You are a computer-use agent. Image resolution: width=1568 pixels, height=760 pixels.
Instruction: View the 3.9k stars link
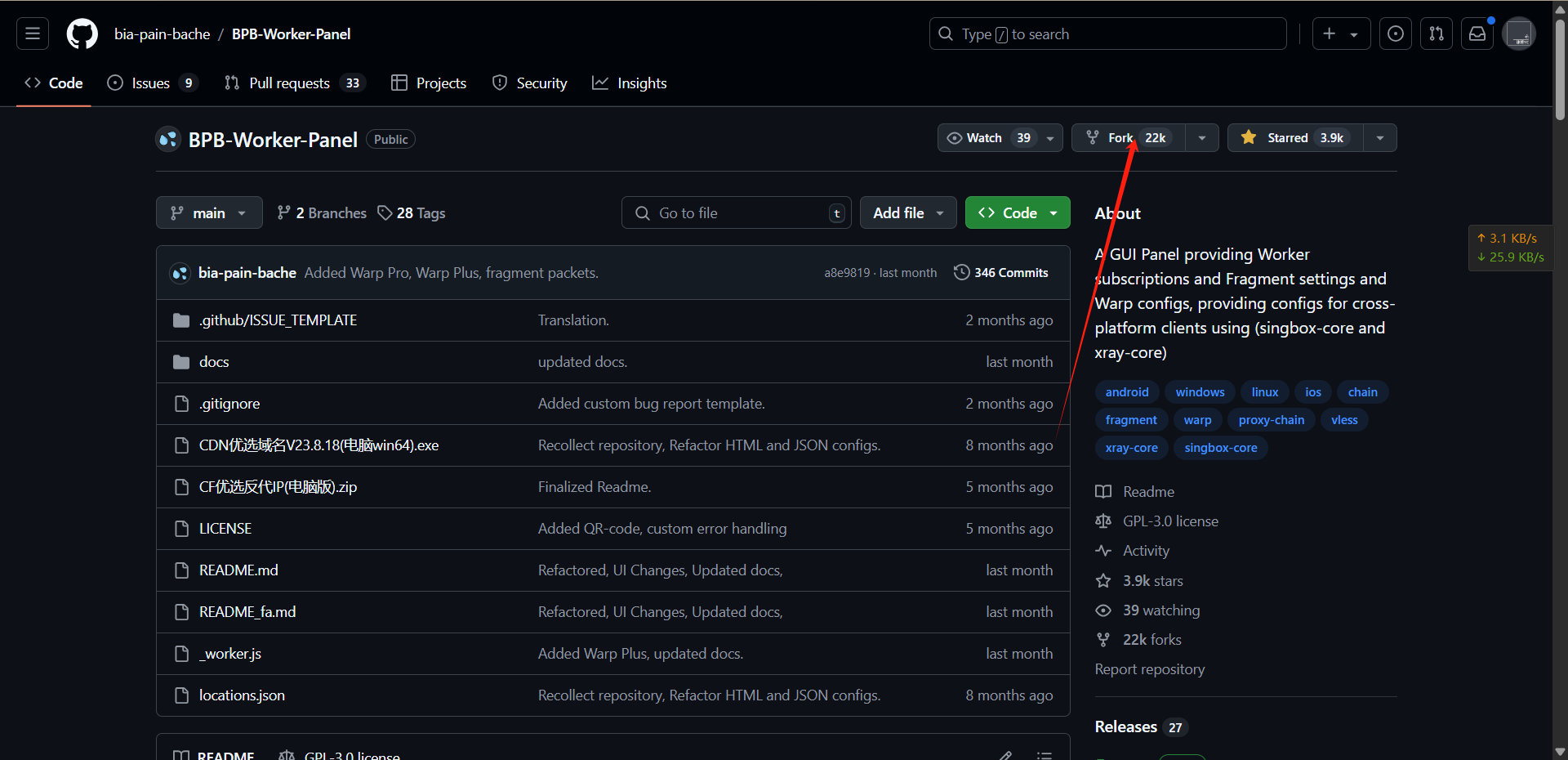pyautogui.click(x=1139, y=581)
